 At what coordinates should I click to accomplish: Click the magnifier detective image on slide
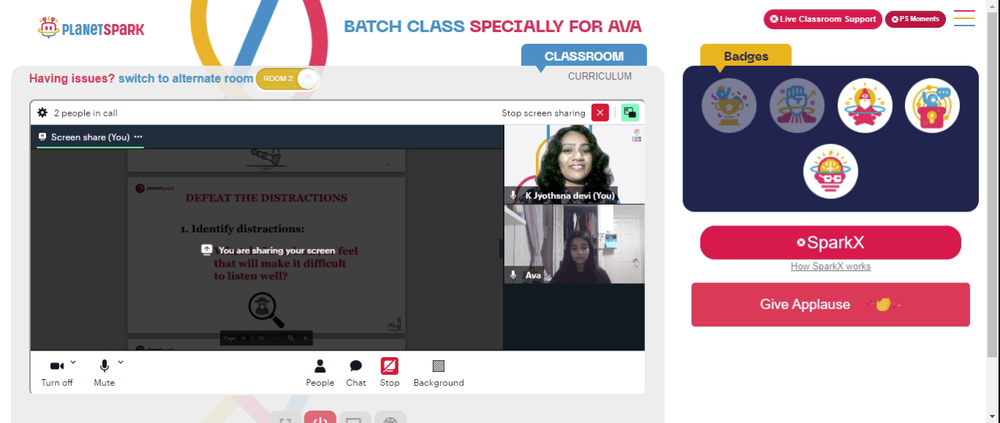tap(266, 309)
